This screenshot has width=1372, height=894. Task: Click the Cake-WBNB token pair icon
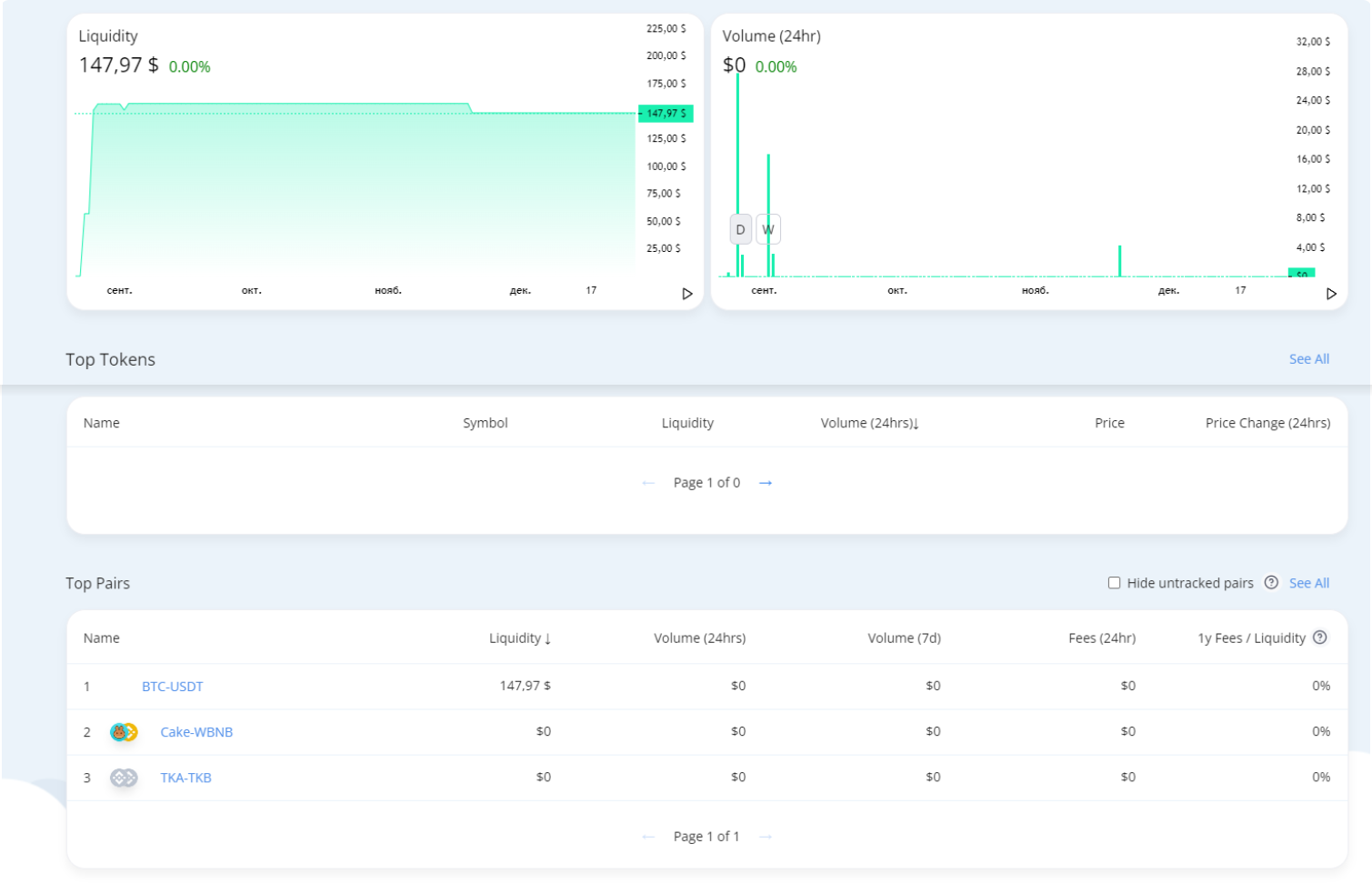[x=124, y=732]
